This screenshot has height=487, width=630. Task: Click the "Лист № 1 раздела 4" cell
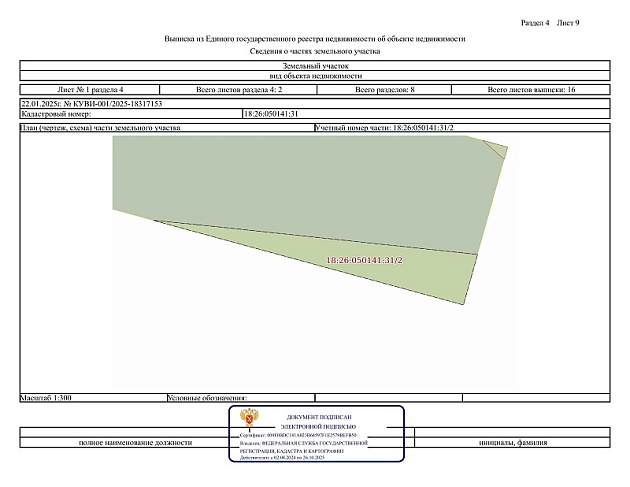[91, 90]
